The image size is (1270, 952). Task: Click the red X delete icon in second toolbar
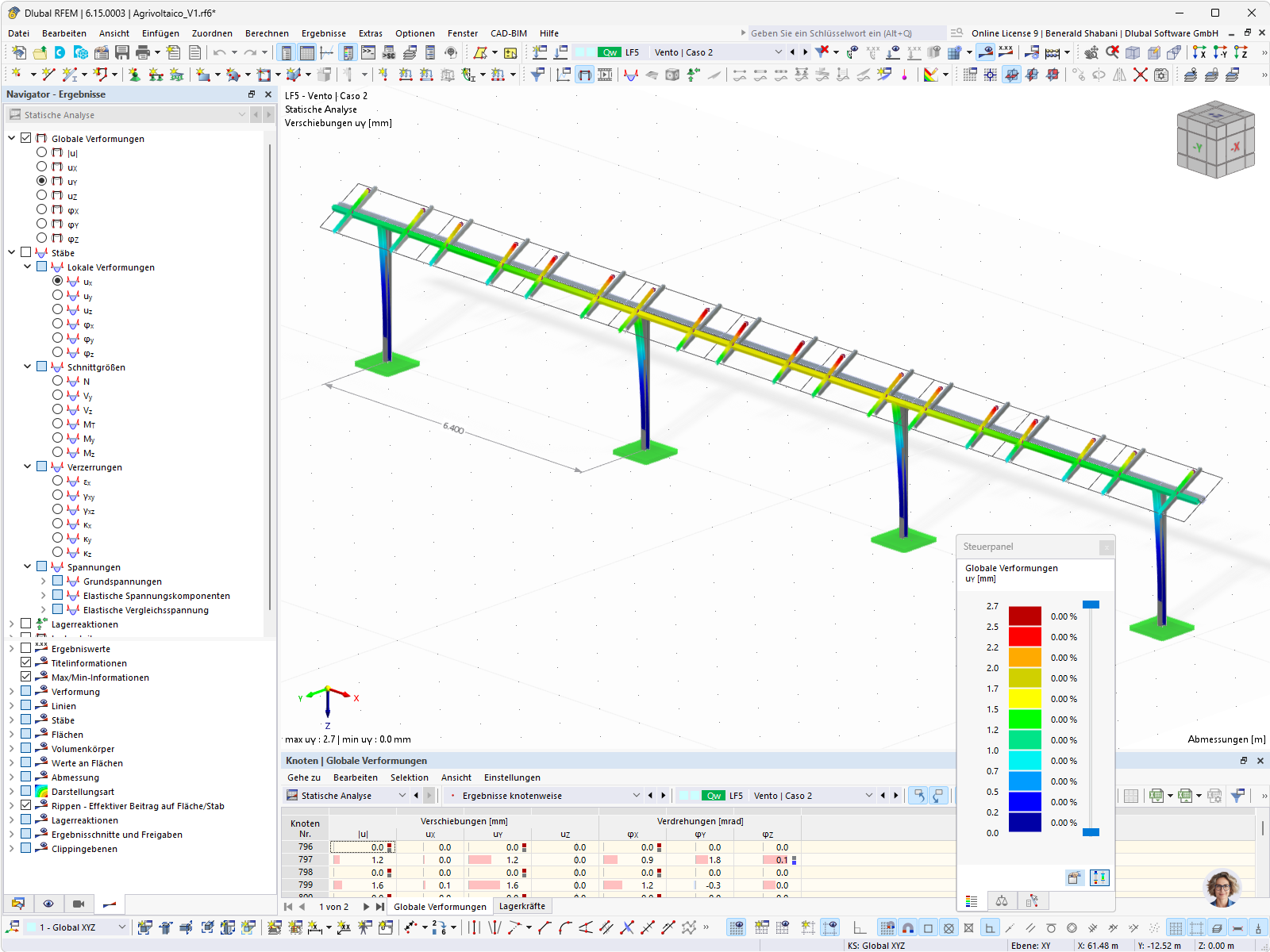pos(1141,75)
